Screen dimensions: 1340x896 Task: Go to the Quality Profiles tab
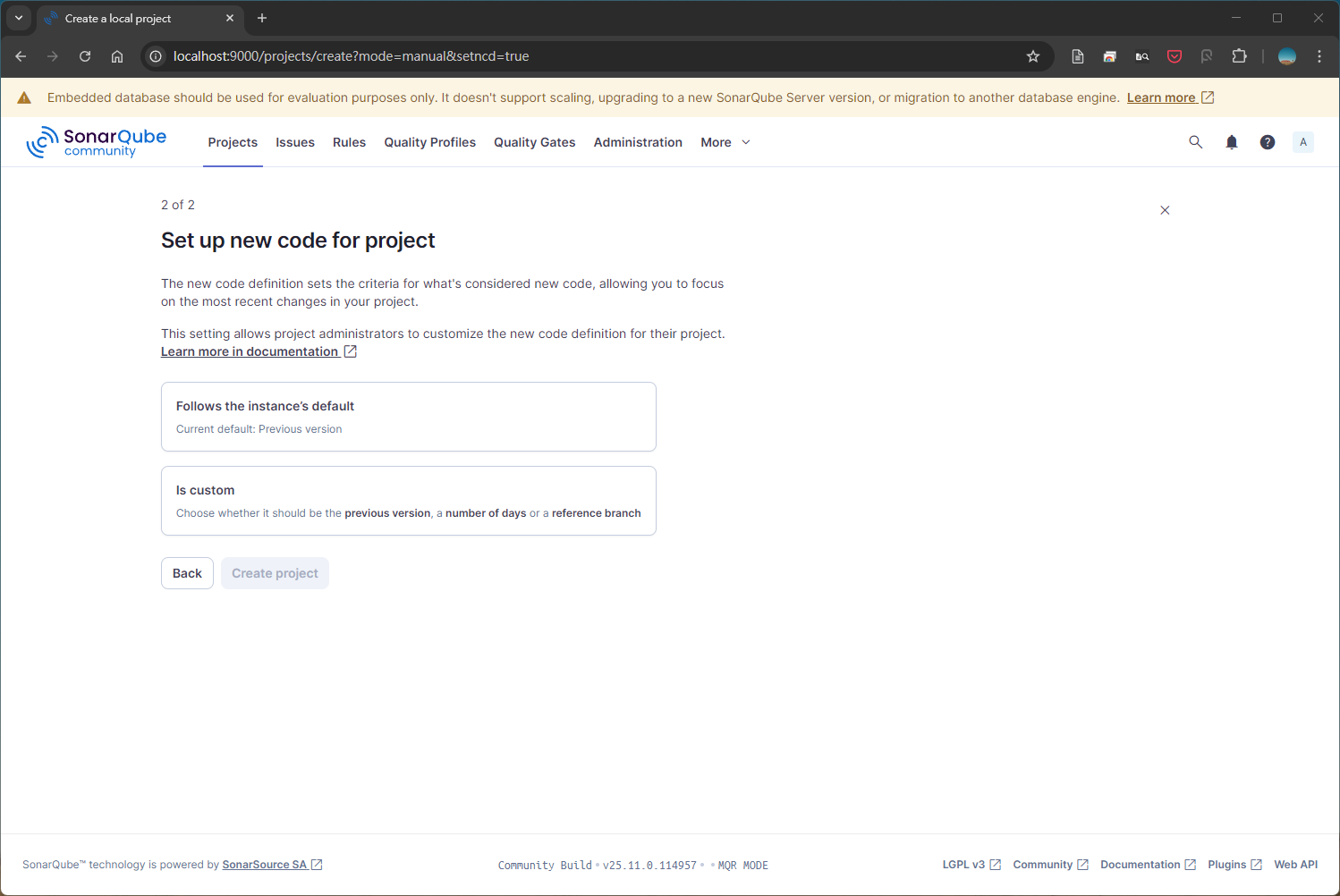[429, 142]
